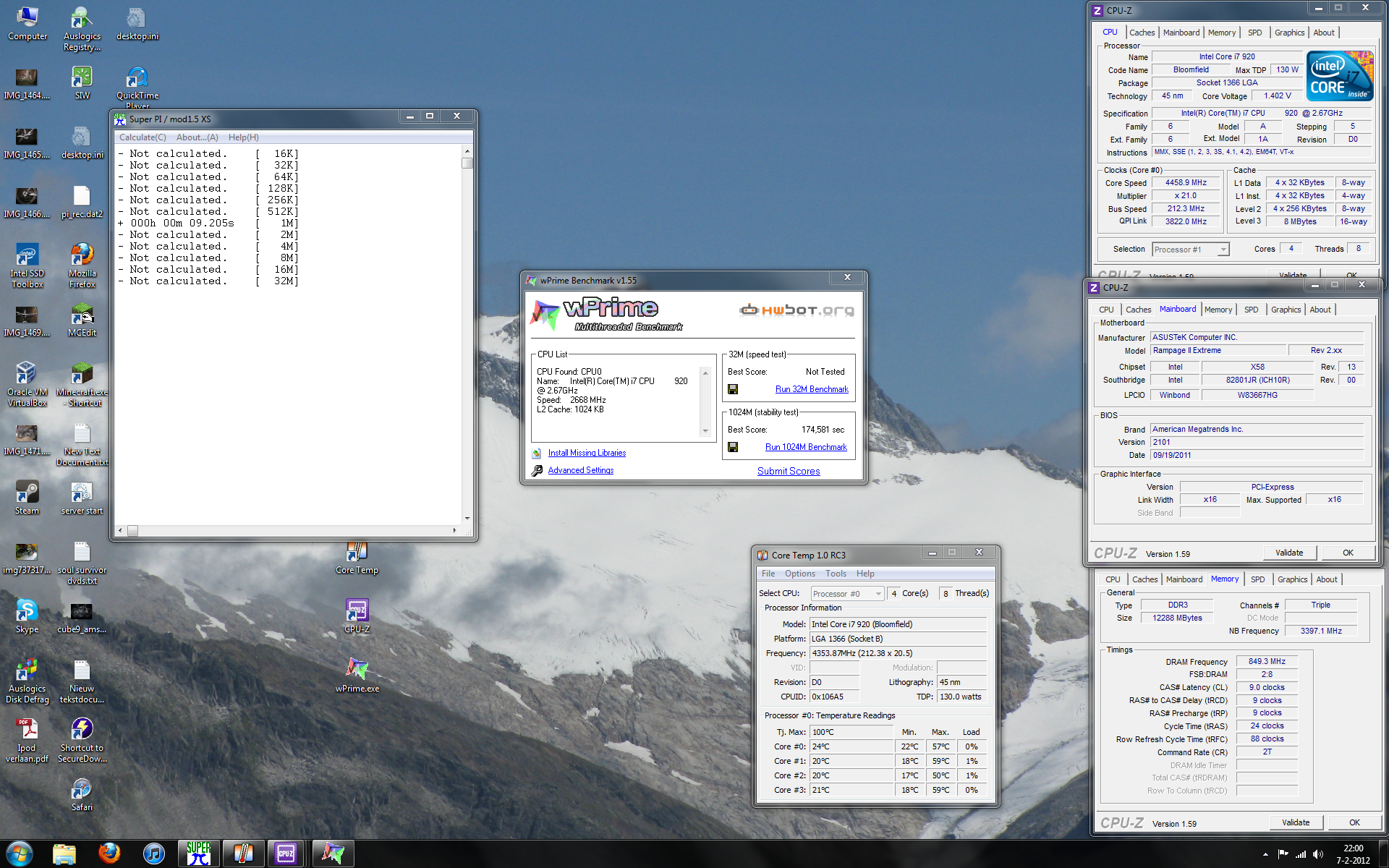Screen dimensions: 1389x868
Task: Launch Oracle VM VirtualBox icon
Action: point(27,384)
